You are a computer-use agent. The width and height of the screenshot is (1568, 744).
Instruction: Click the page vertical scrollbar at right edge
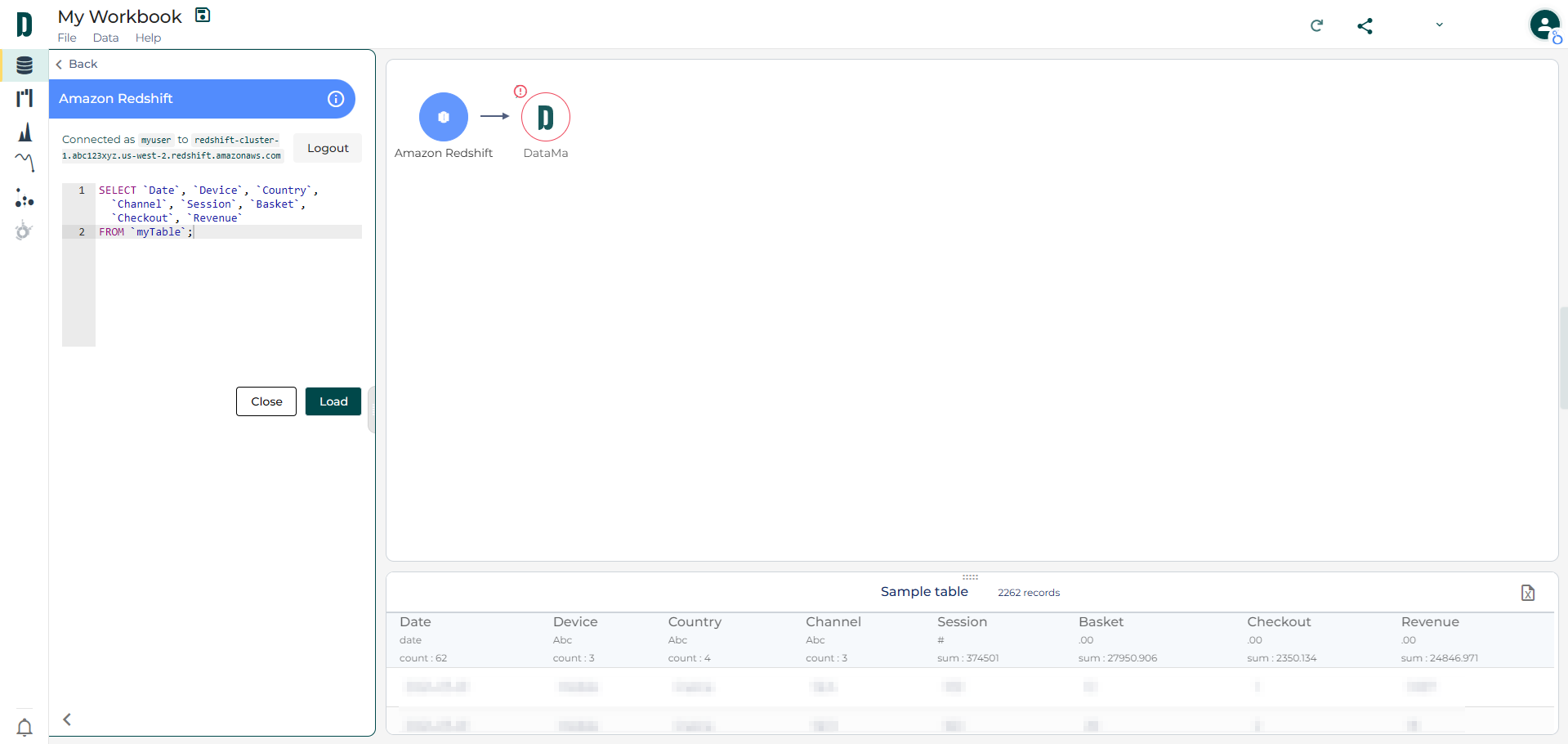1563,357
